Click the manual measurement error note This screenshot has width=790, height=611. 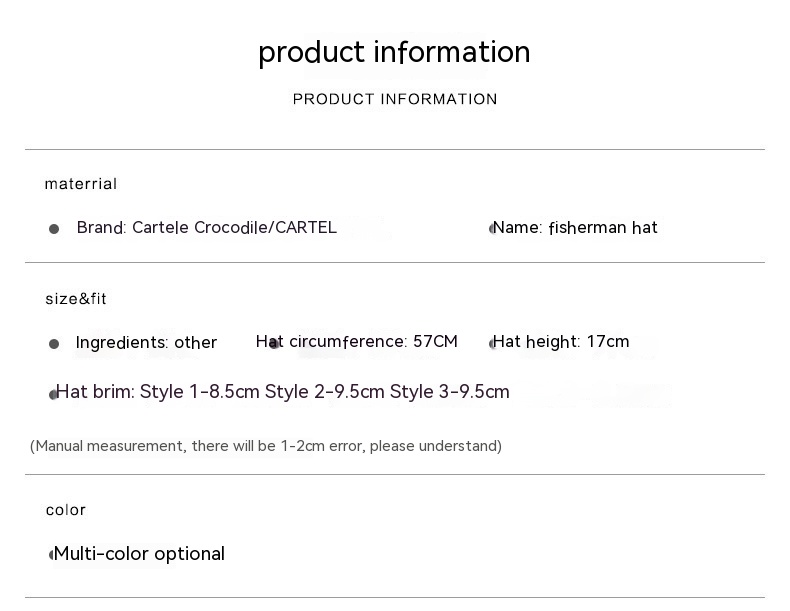click(x=266, y=446)
